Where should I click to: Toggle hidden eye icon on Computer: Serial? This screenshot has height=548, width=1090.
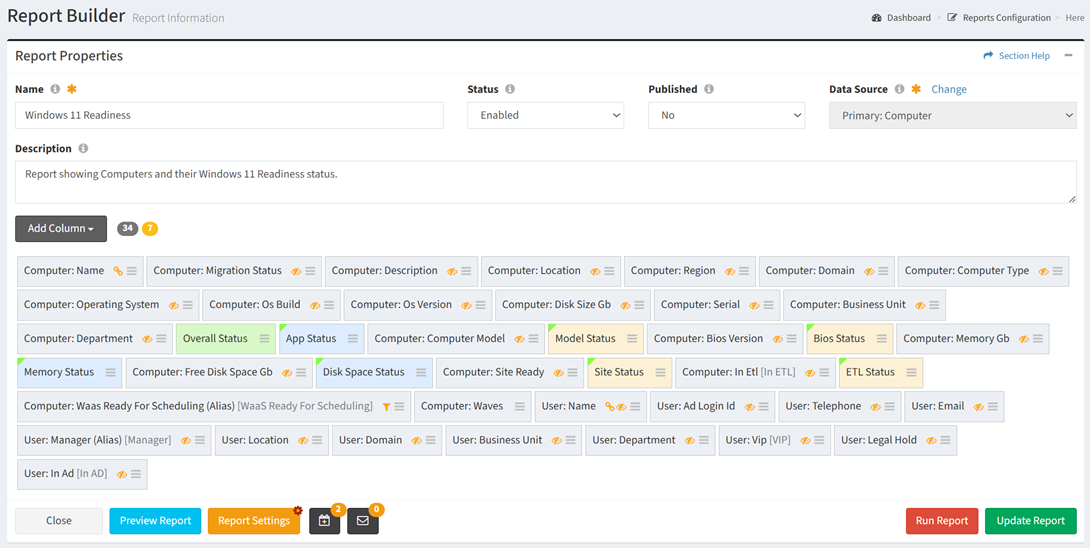point(754,305)
